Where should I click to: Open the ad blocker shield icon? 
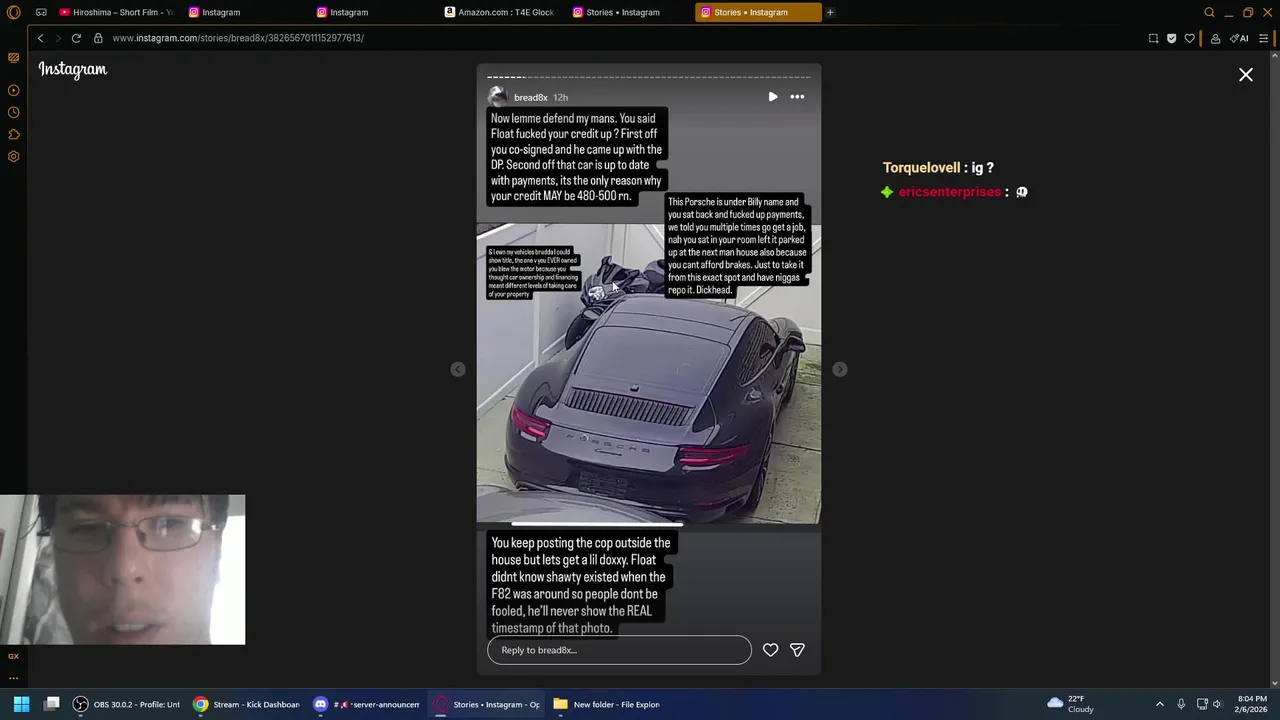1171,38
